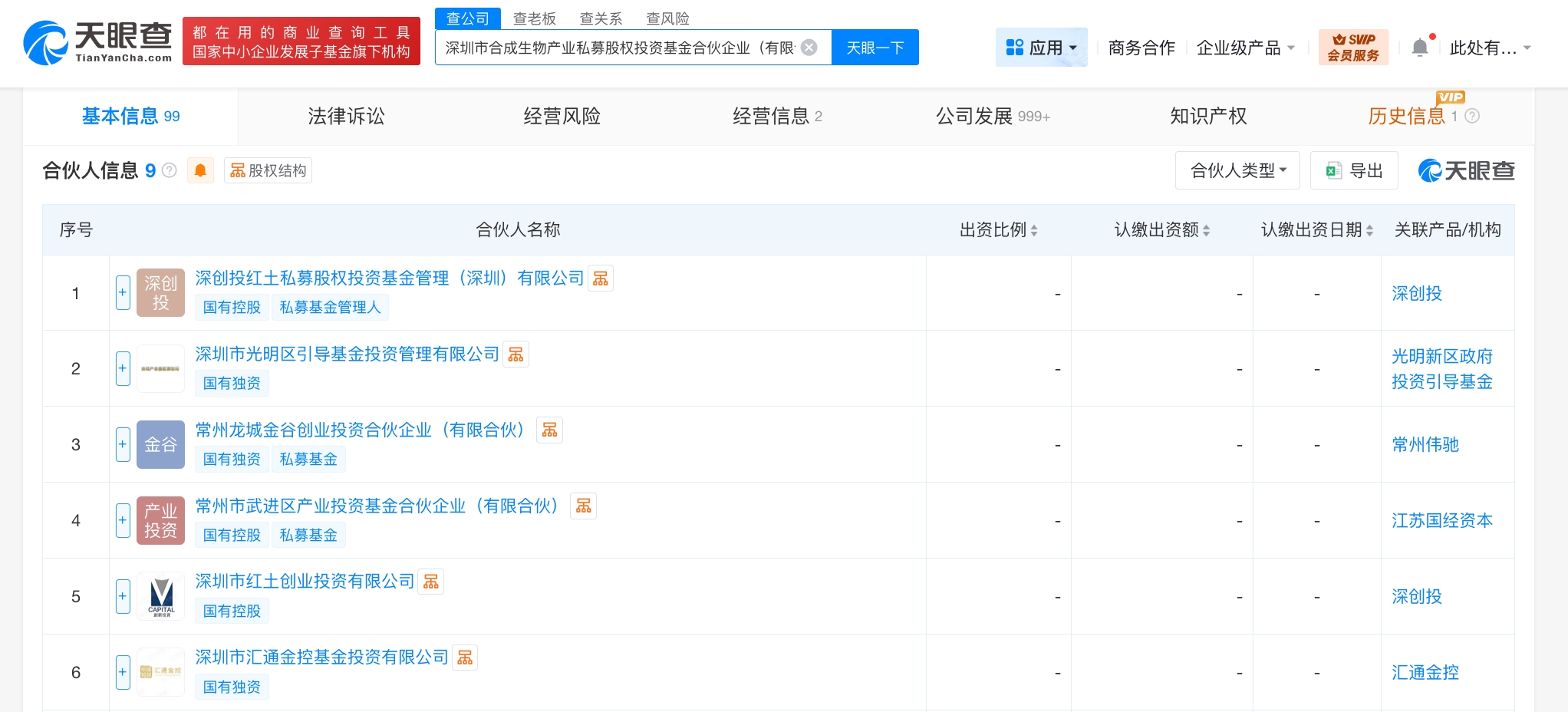This screenshot has width=1568, height=712.
Task: Expand row 3 常州龙城金谷 details
Action: [x=123, y=444]
